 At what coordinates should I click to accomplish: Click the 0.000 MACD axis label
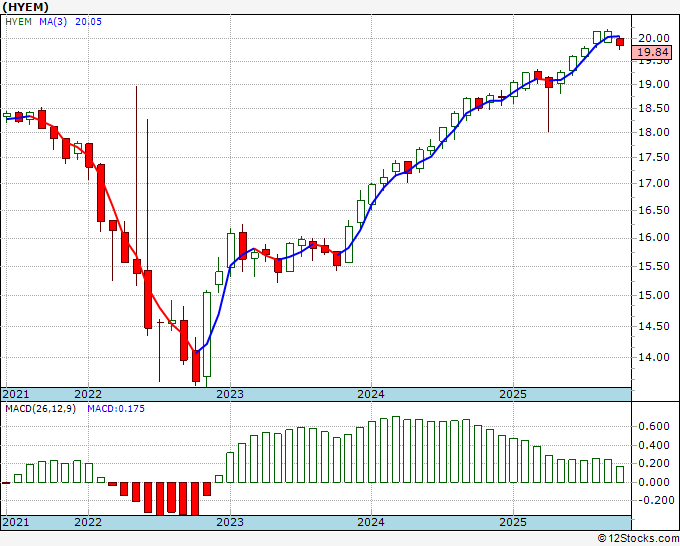click(654, 482)
